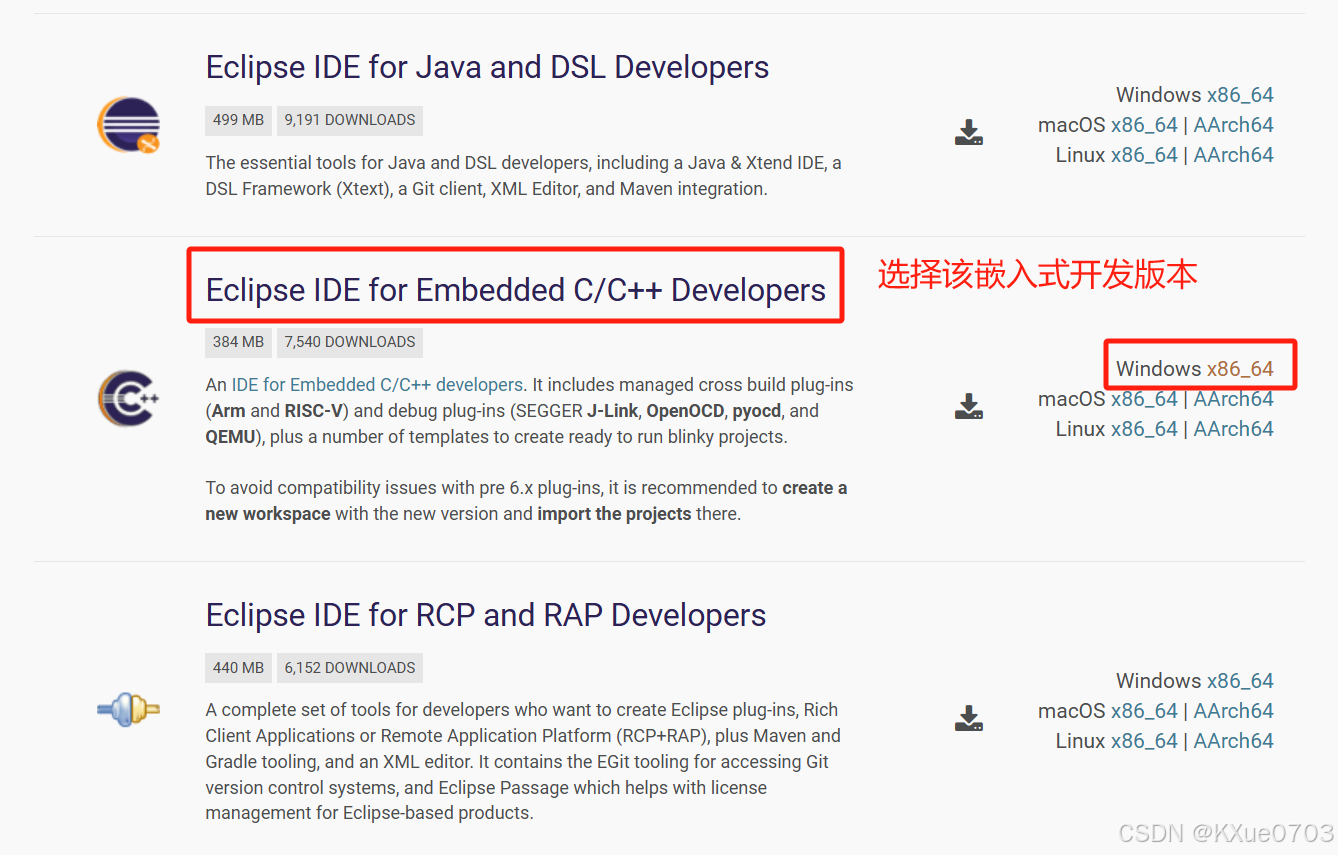This screenshot has height=855, width=1338.
Task: Download Embedded C/C++ macOS AArch64 build
Action: click(1234, 398)
